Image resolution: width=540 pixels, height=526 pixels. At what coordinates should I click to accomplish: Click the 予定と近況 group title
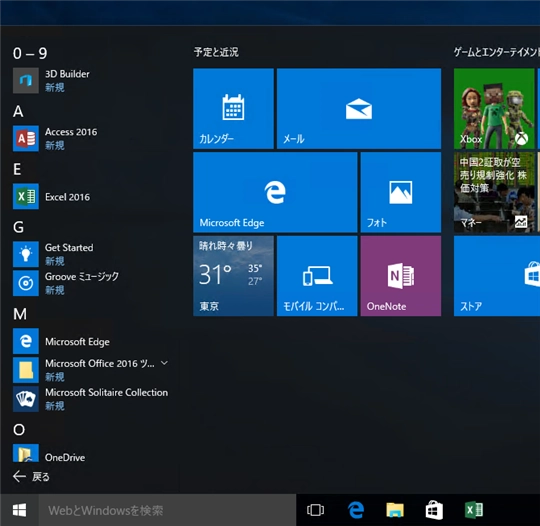click(x=216, y=52)
